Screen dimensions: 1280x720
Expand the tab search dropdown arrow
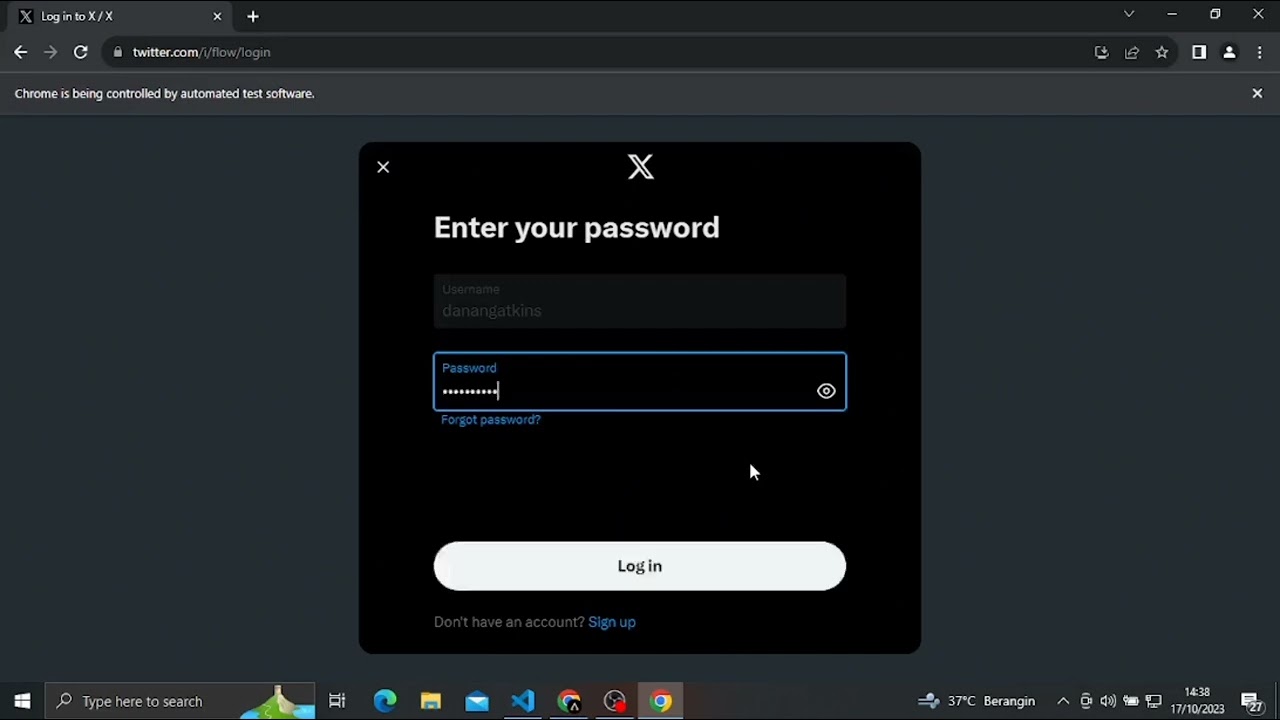click(1129, 14)
